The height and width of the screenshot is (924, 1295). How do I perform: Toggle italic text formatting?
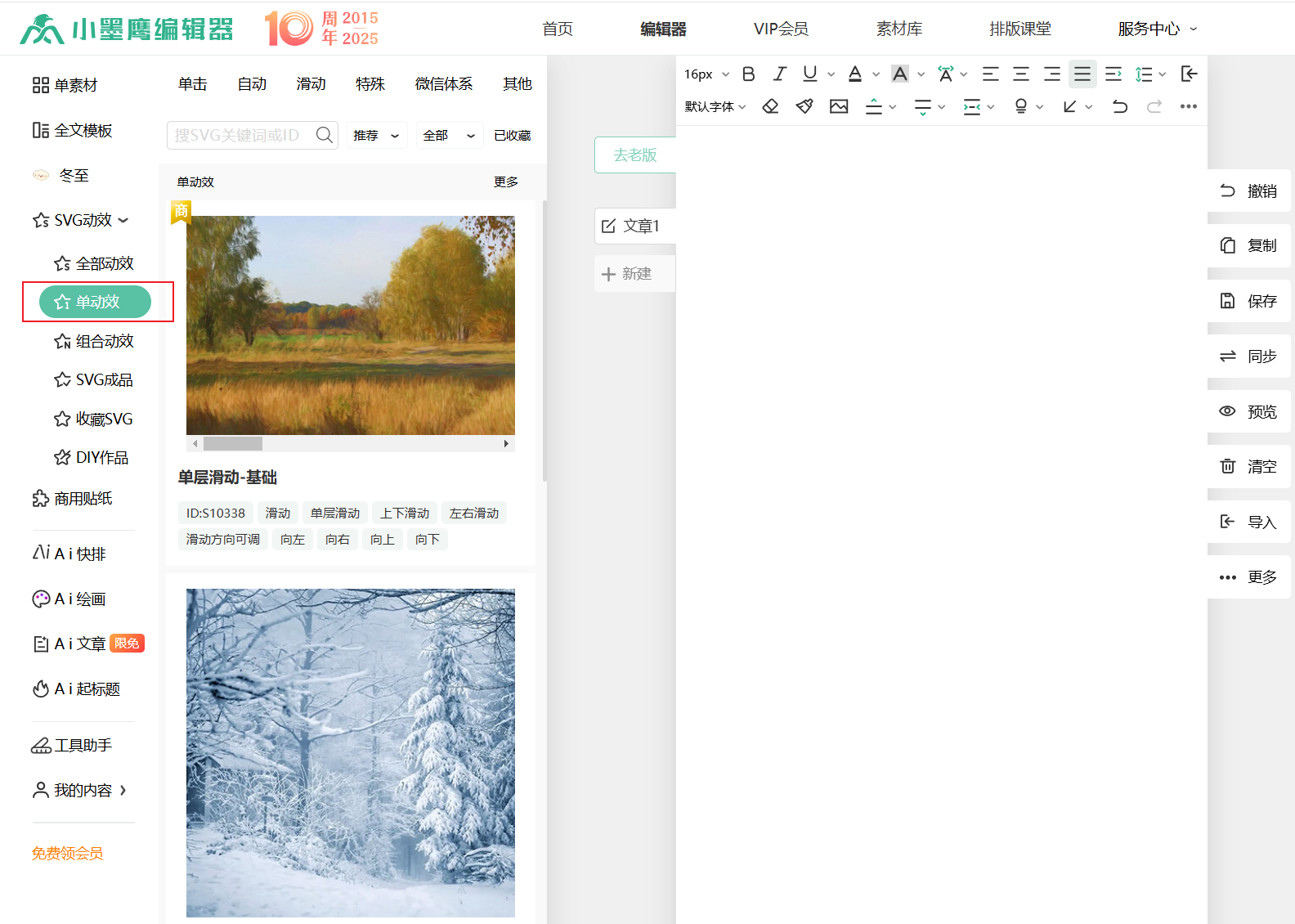[x=779, y=74]
